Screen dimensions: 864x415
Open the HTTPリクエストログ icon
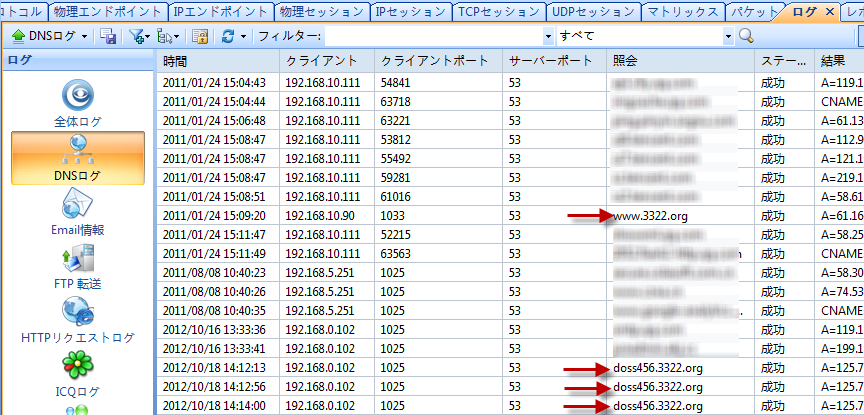tap(77, 320)
